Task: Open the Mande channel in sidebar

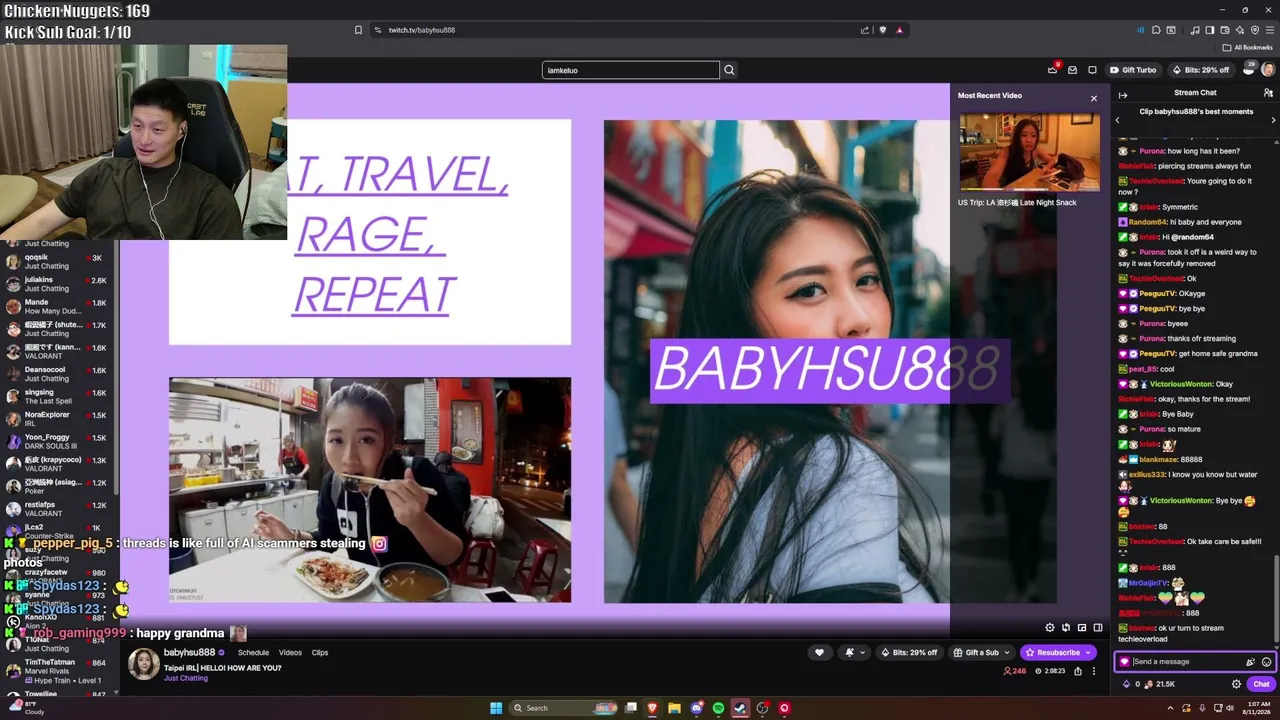Action: tap(58, 306)
